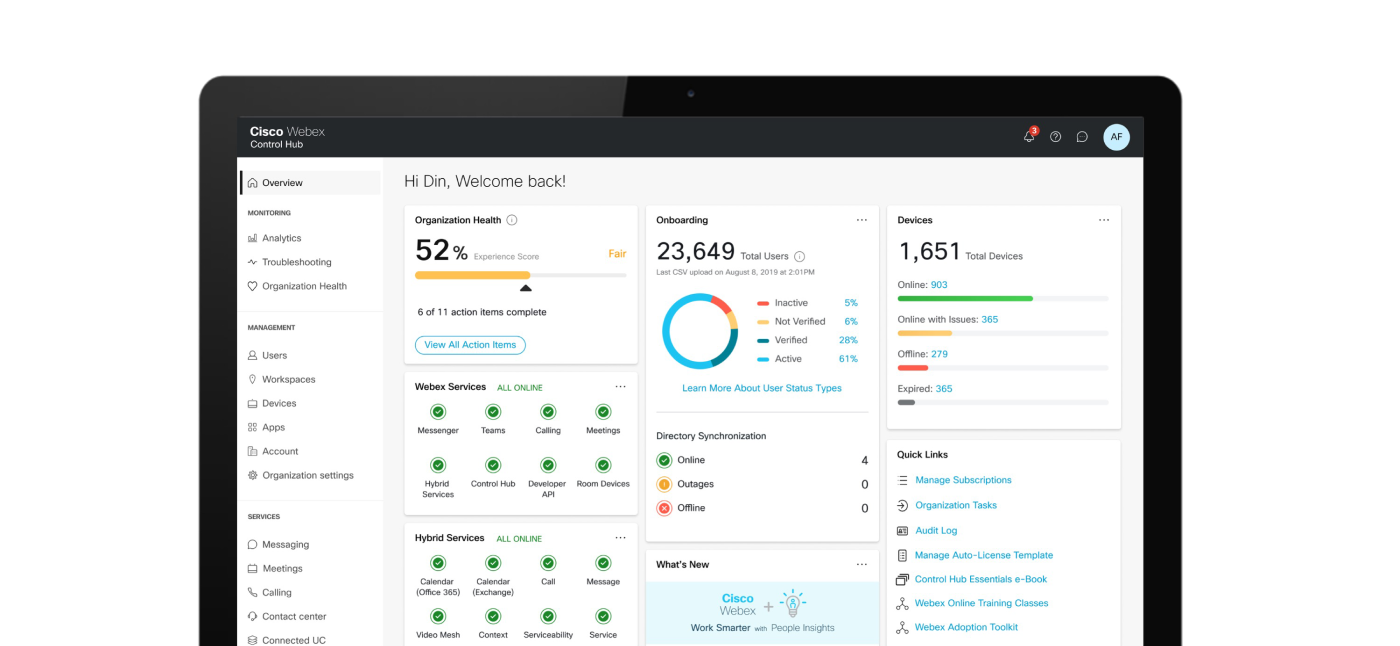Open Troubleshooting from the sidebar
The height and width of the screenshot is (646, 1400).
tap(290, 262)
